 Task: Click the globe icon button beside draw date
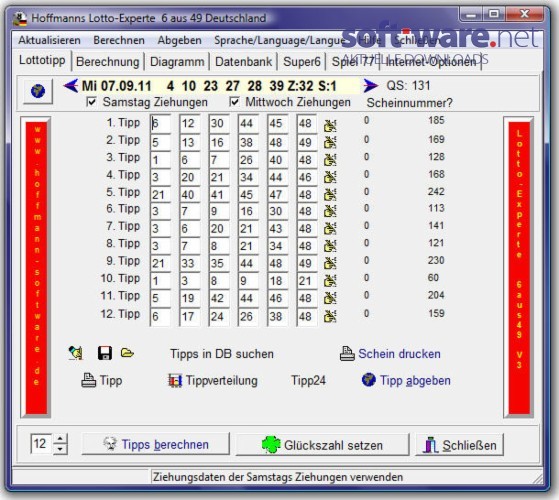[38, 91]
